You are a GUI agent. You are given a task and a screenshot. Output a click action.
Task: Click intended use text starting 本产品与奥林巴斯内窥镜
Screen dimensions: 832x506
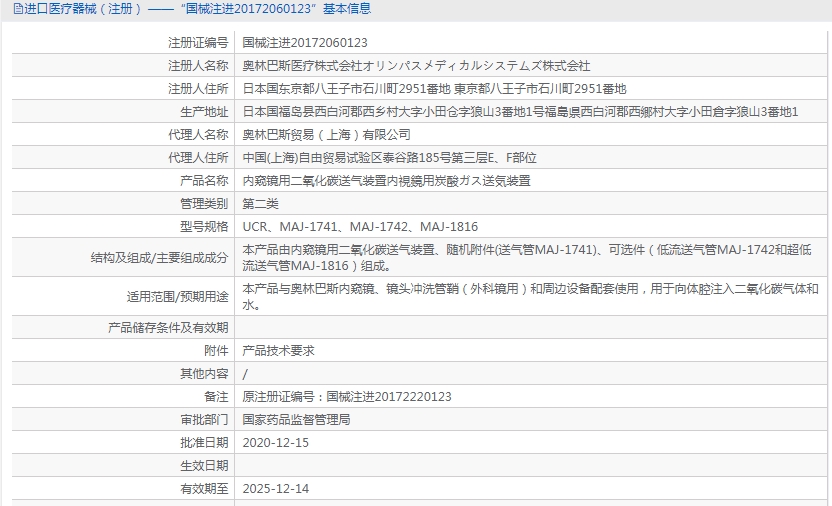point(531,296)
